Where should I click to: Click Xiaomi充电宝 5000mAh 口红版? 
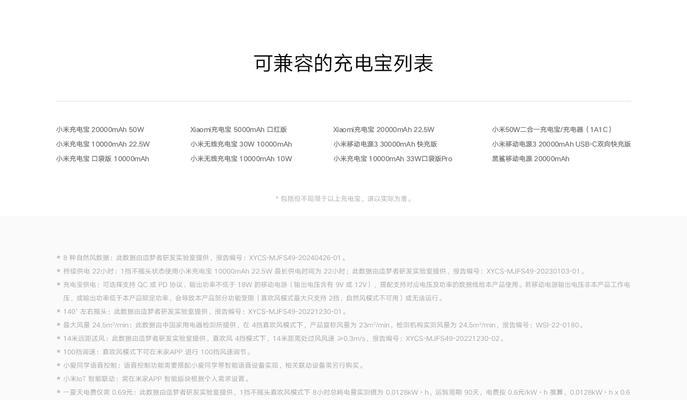238,129
